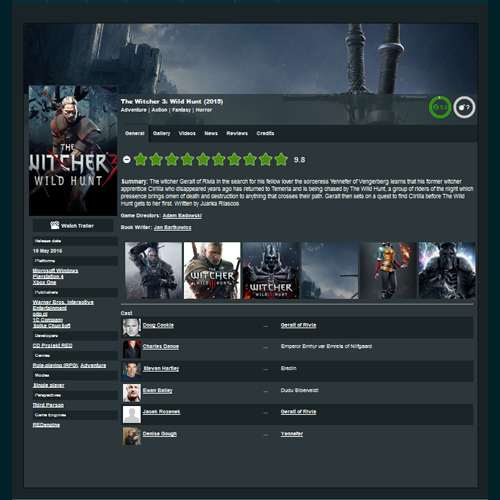Open Jacek Rozenek cast member link
The image size is (500, 500).
pos(161,412)
